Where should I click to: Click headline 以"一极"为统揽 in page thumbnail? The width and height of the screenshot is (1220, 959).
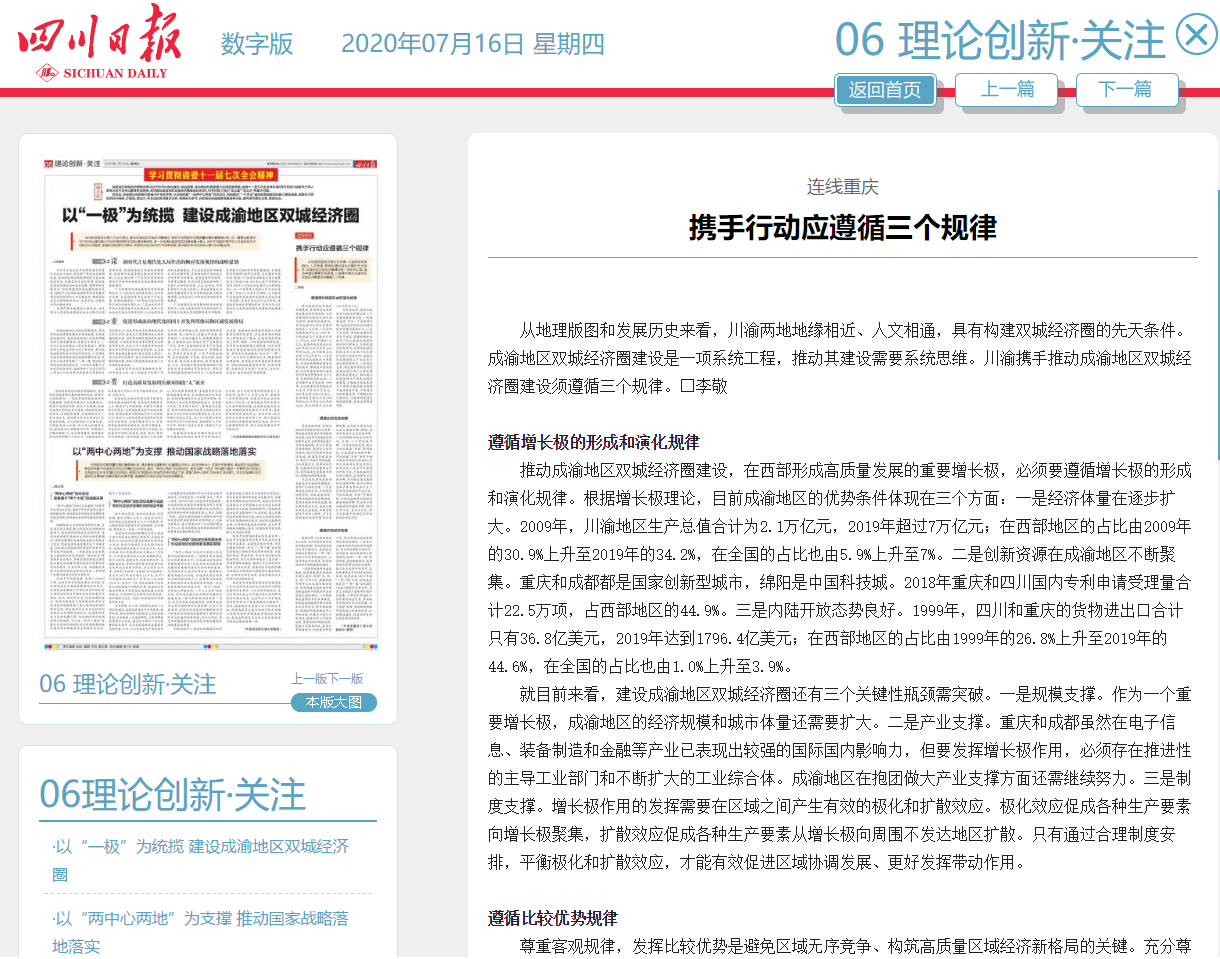tap(210, 216)
